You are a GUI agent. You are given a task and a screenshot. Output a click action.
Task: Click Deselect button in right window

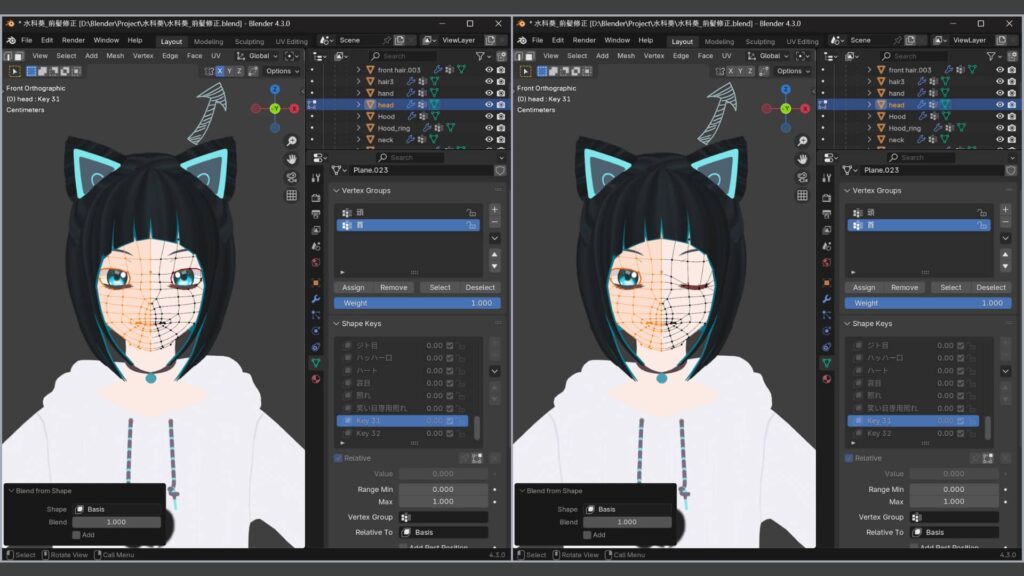991,287
